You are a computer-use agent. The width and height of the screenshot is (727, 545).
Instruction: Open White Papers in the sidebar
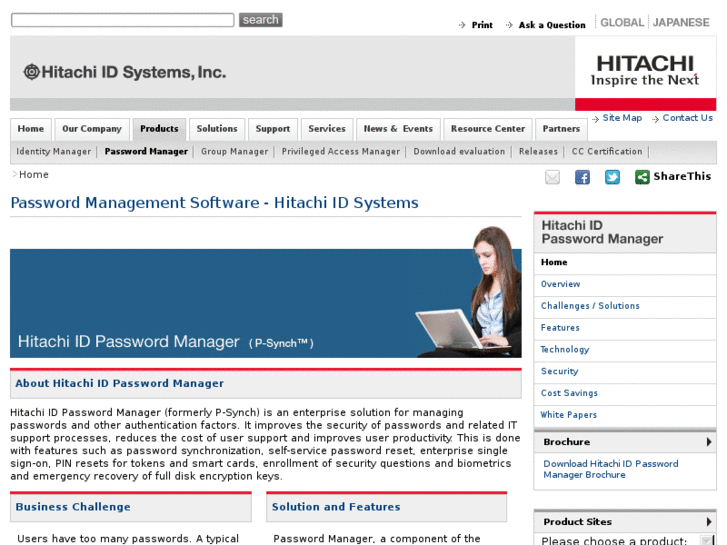(569, 415)
